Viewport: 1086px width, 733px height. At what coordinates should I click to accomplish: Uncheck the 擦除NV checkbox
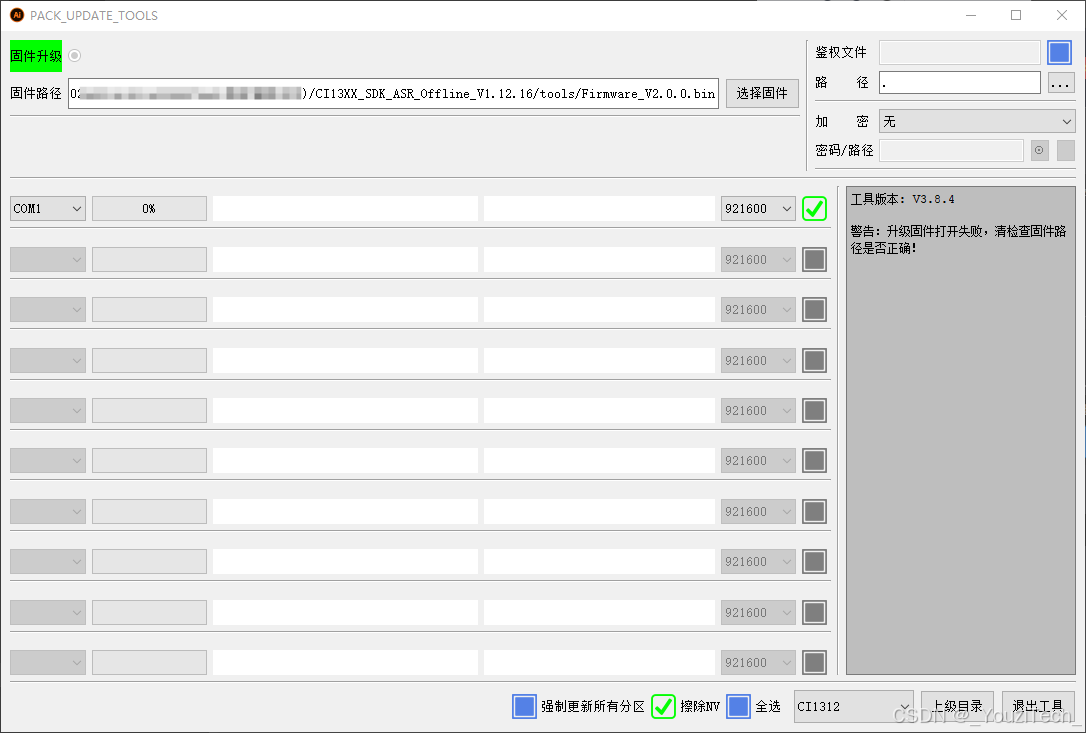[664, 707]
